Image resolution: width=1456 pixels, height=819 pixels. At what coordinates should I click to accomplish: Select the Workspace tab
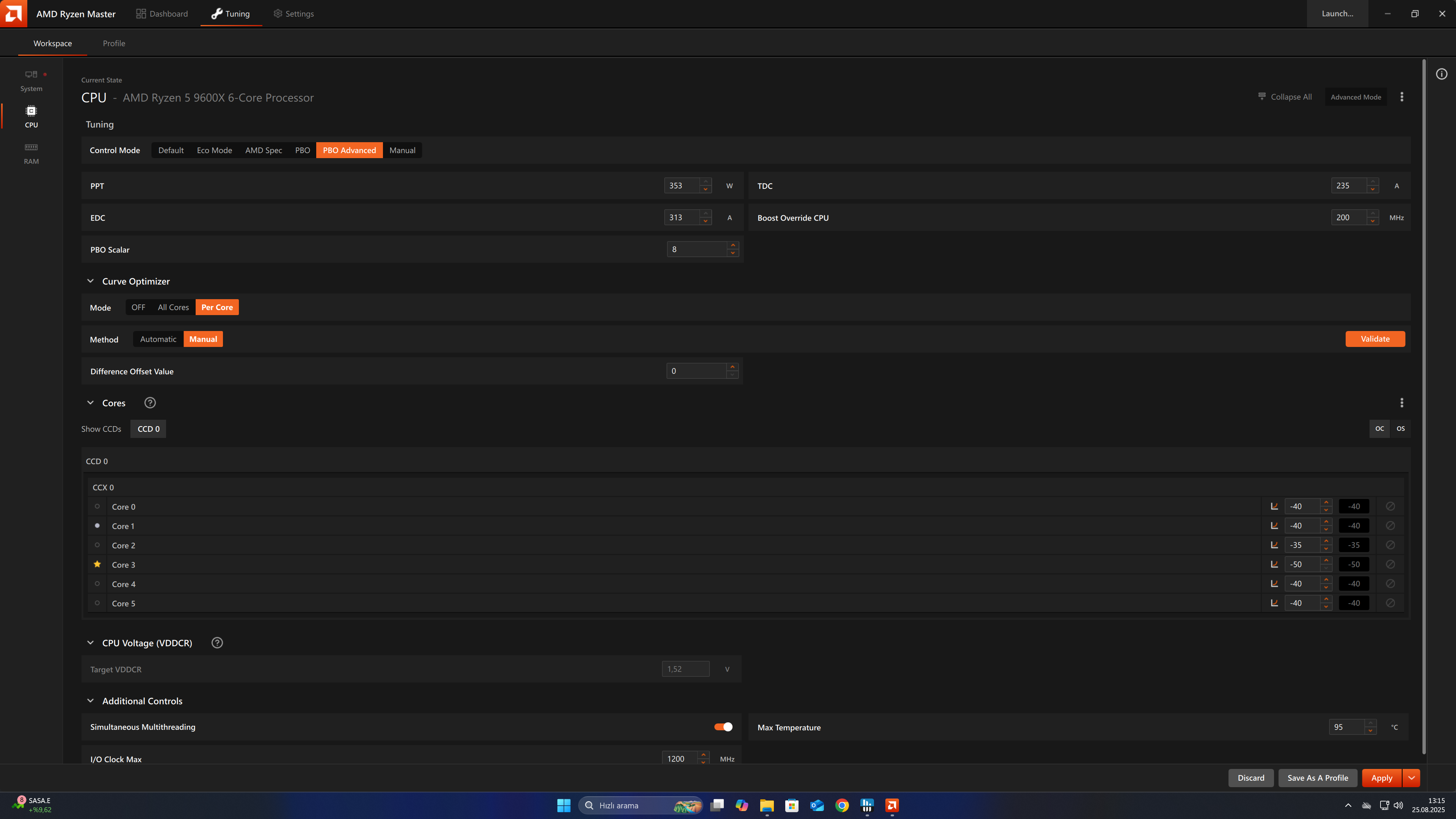pyautogui.click(x=53, y=44)
